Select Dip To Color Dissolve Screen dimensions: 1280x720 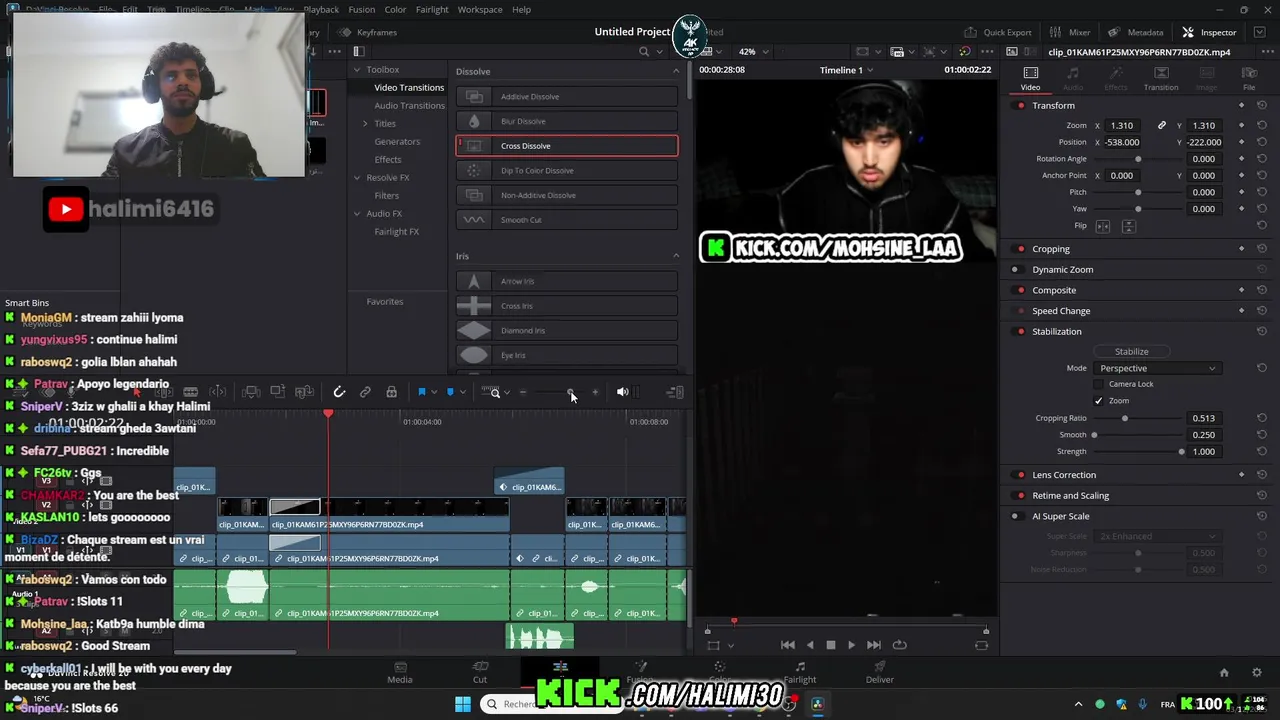tap(567, 171)
